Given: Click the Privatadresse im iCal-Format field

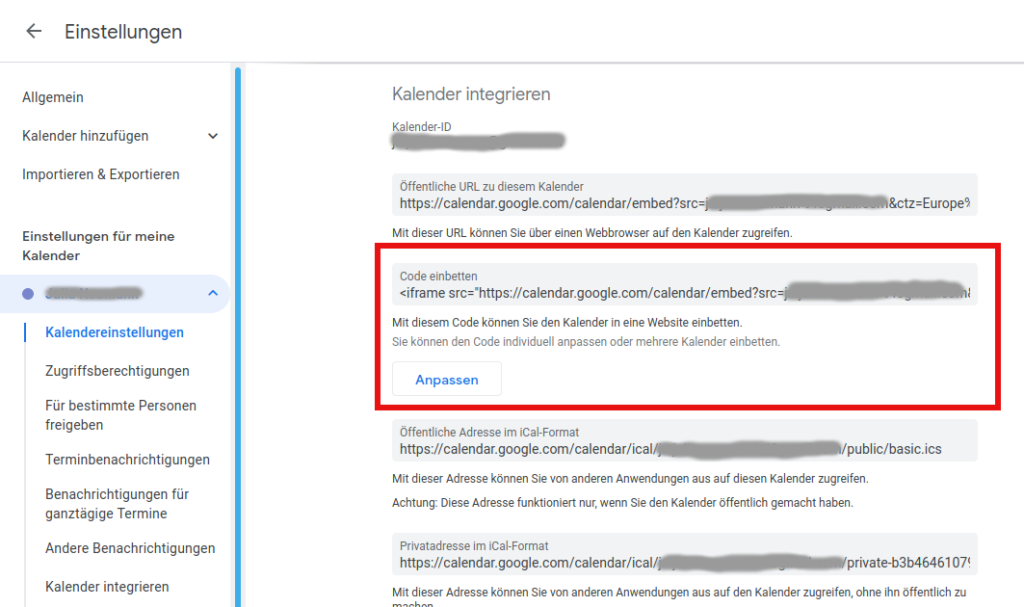Looking at the screenshot, I should pyautogui.click(x=684, y=563).
